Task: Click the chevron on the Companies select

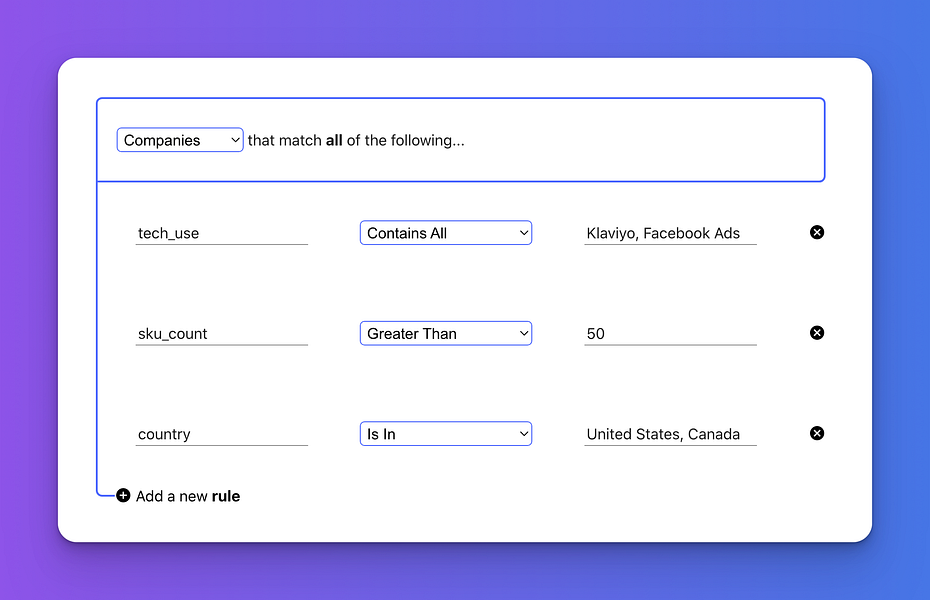Action: [235, 140]
